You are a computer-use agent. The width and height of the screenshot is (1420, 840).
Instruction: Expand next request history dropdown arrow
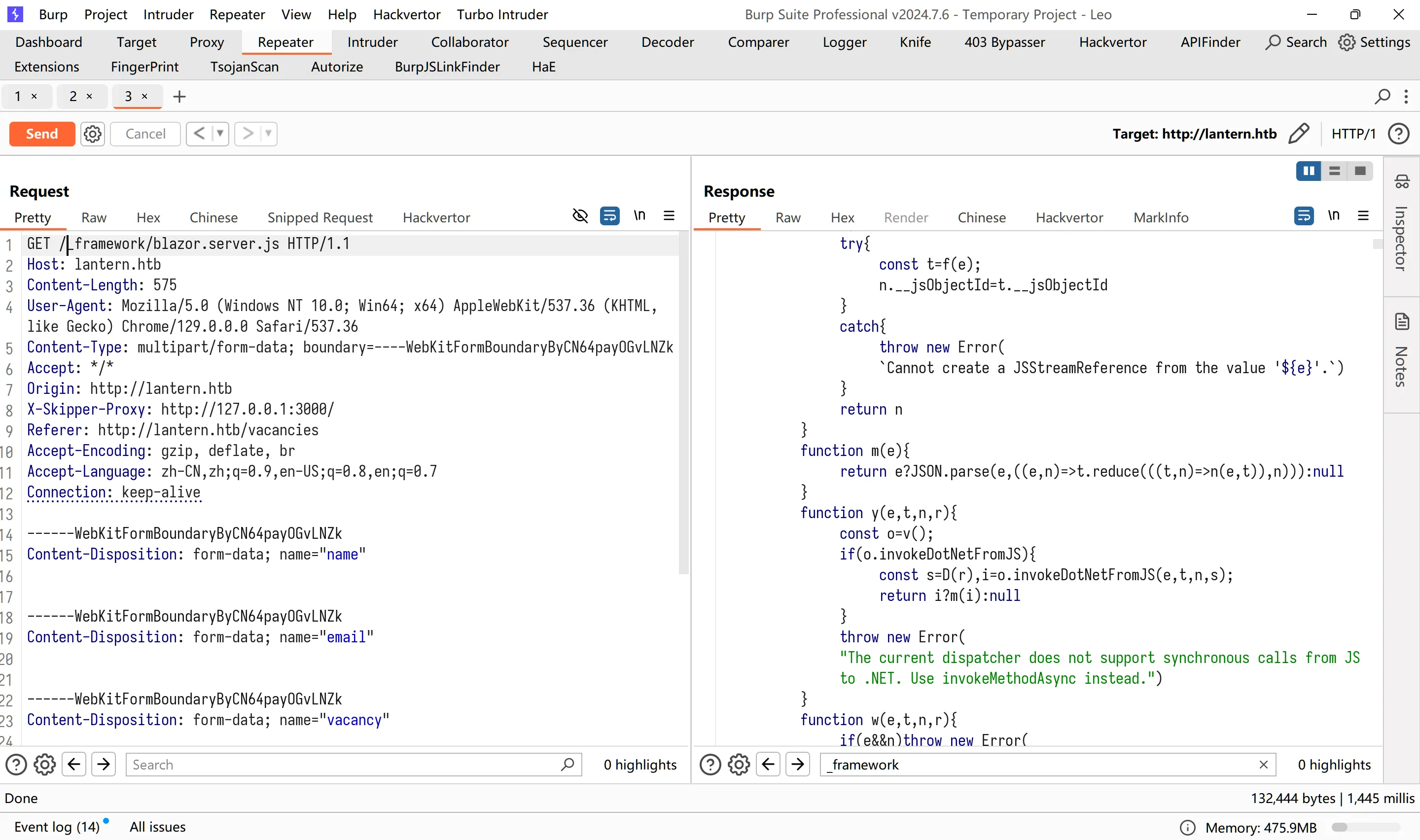click(268, 134)
